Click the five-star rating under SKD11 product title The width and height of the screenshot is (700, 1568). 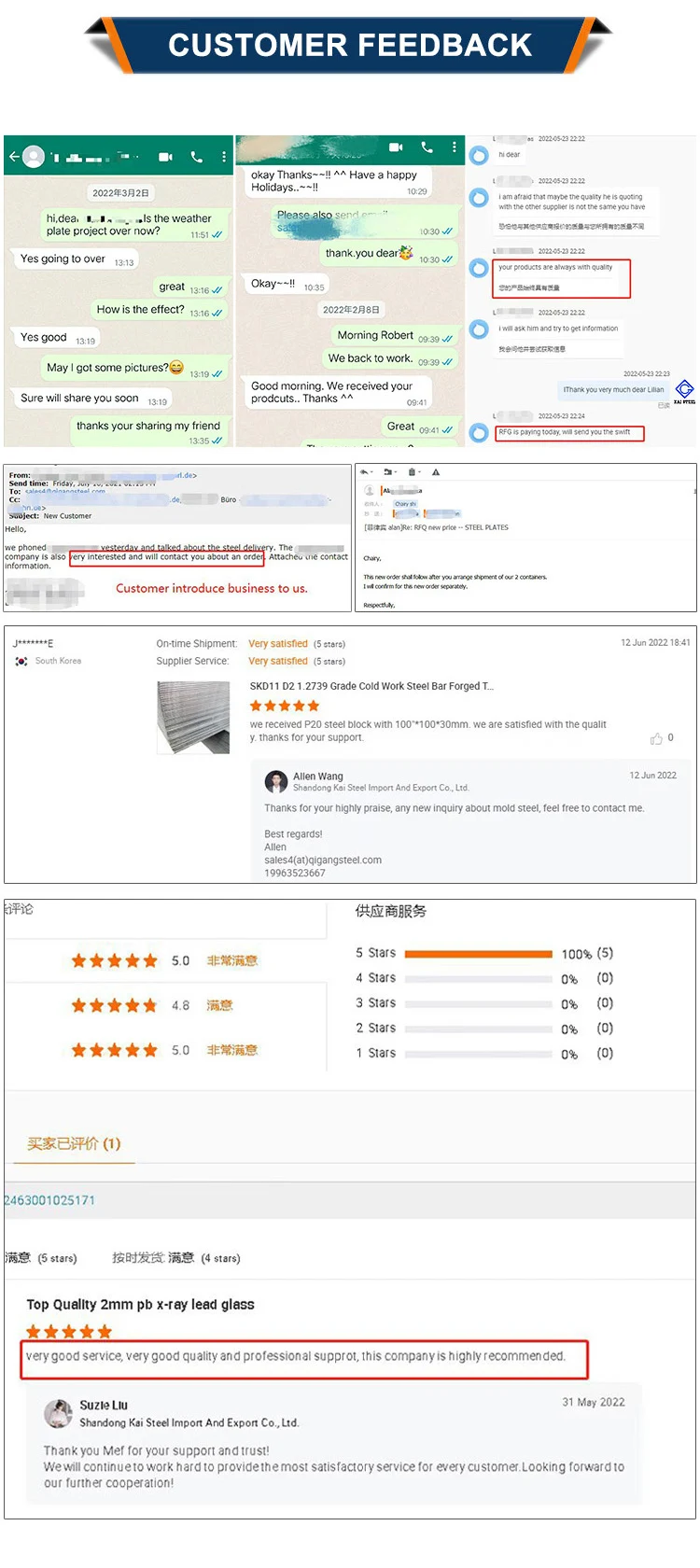point(285,706)
